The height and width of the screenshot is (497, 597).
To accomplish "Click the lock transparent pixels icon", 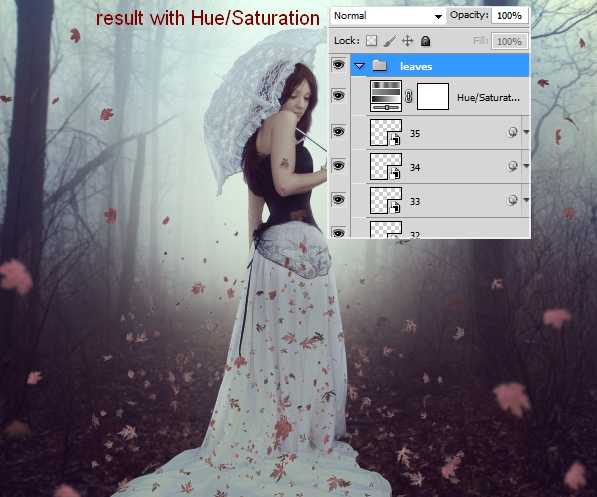I will point(371,41).
